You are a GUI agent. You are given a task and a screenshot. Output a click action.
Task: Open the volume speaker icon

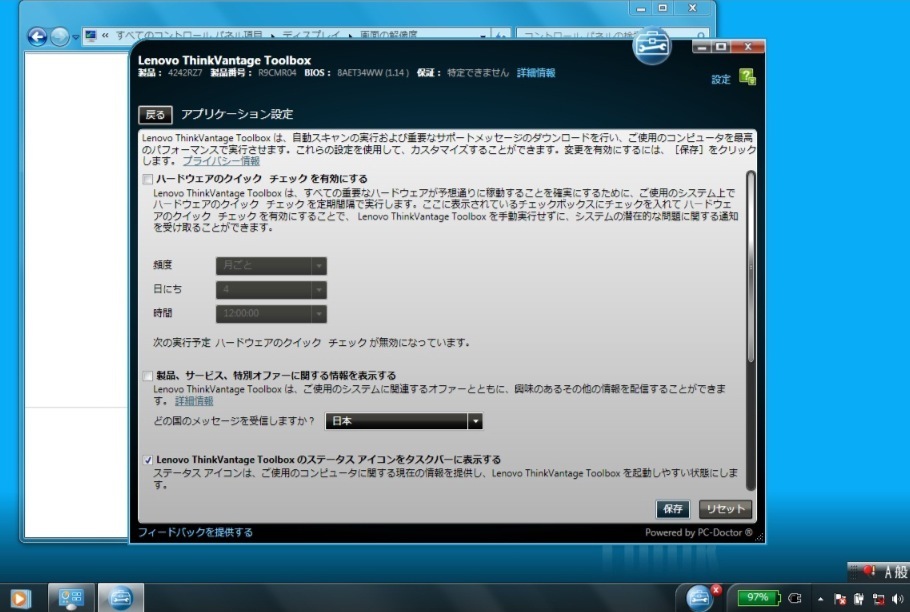click(x=897, y=599)
